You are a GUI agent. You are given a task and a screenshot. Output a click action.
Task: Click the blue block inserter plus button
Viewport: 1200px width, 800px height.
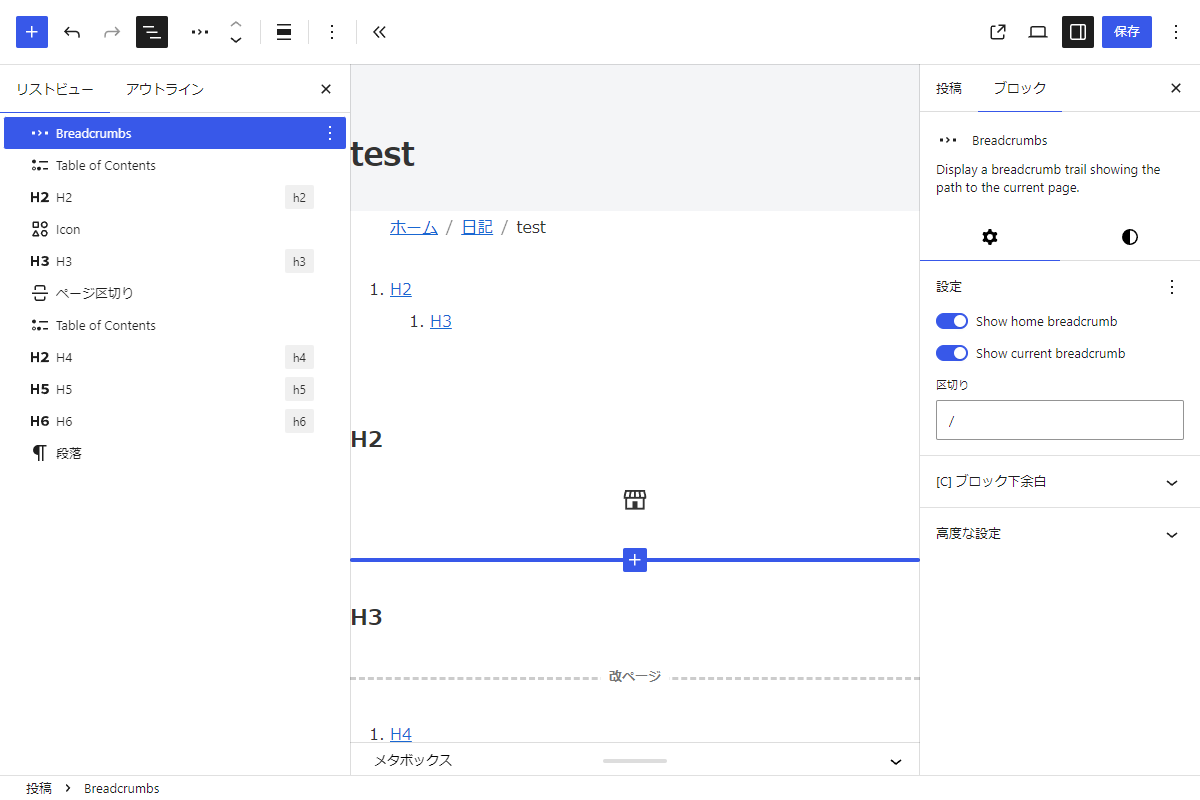[32, 32]
